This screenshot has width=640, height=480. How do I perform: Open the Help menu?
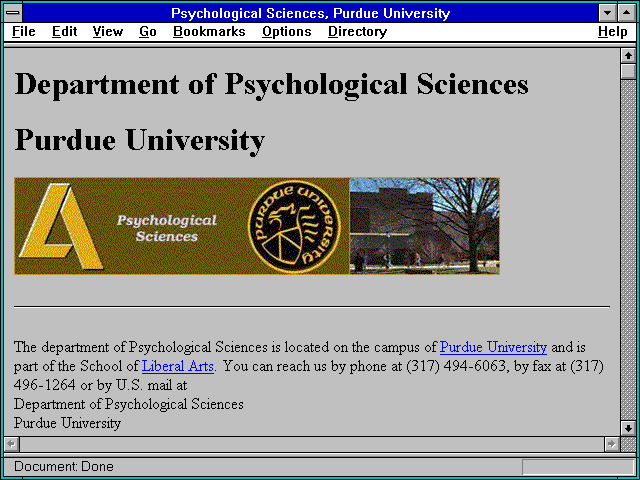click(x=613, y=32)
